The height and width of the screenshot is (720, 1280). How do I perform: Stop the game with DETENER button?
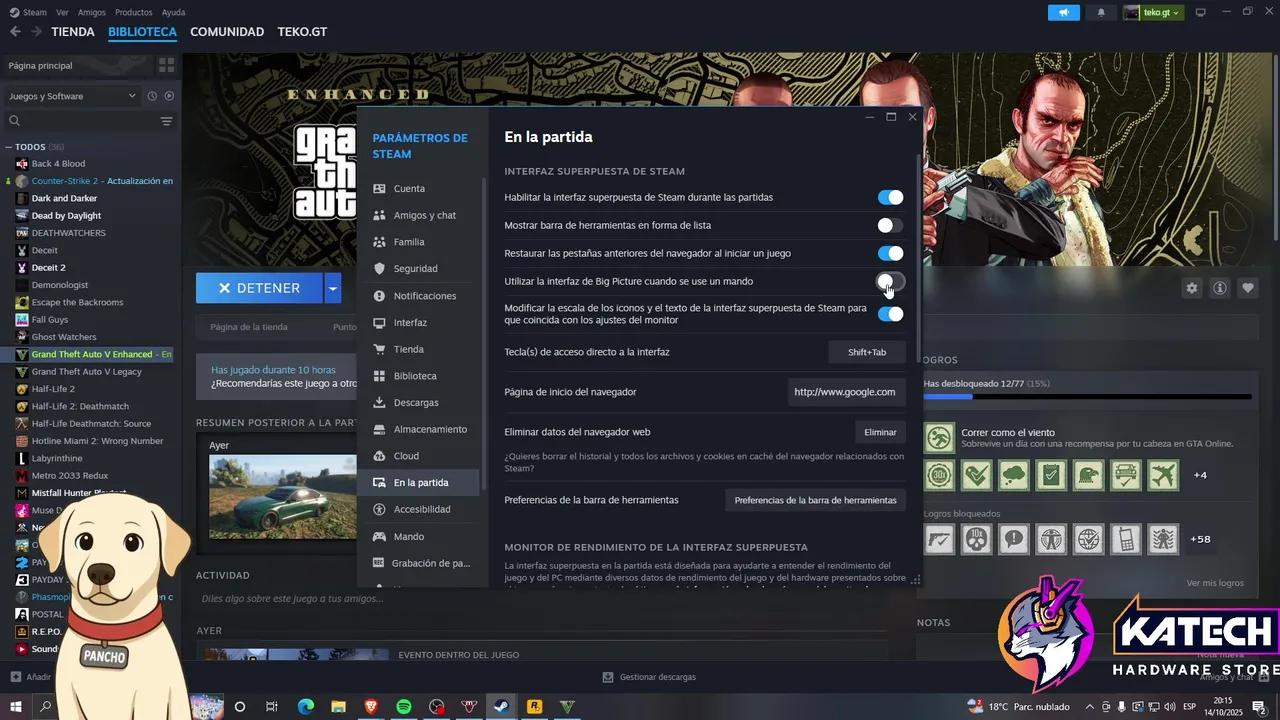click(259, 288)
